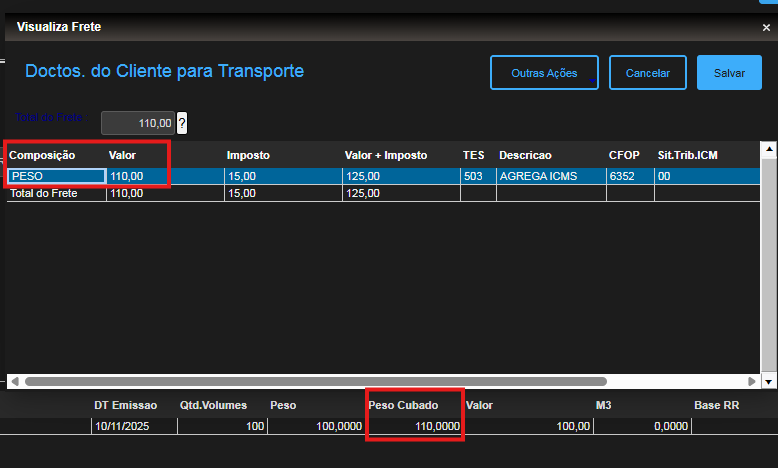Click the TES cell showing 503
778x468 pixels.
[x=476, y=176]
